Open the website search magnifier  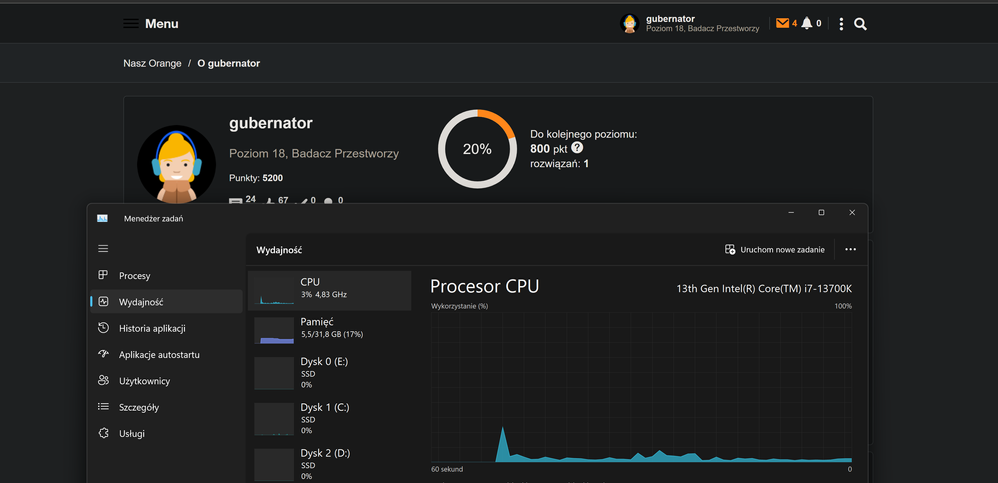tap(860, 24)
